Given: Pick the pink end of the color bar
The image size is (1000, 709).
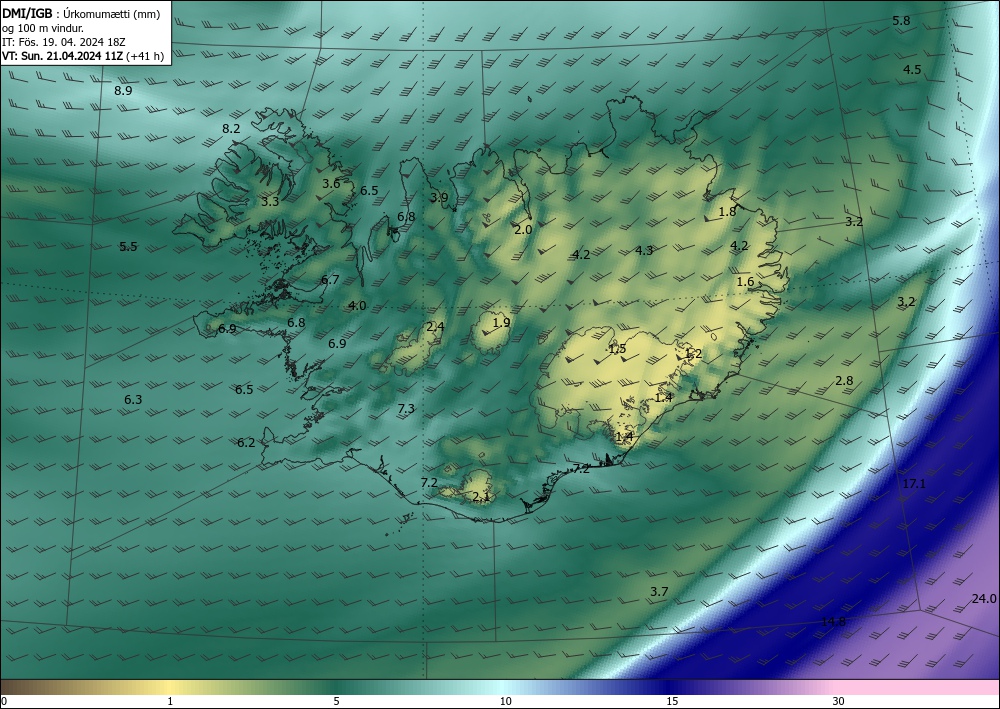Looking at the screenshot, I should [x=918, y=687].
